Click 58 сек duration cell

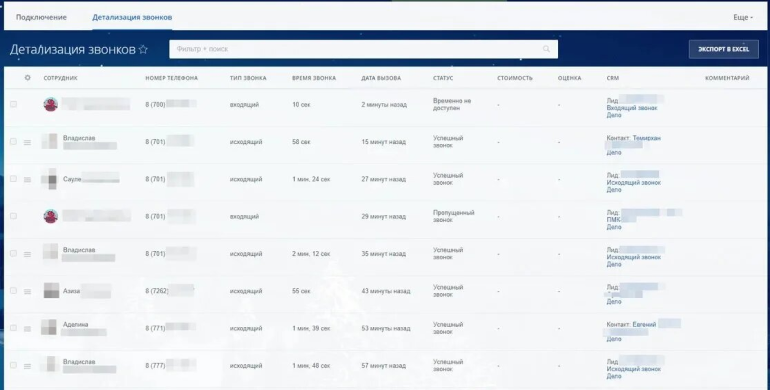click(302, 142)
